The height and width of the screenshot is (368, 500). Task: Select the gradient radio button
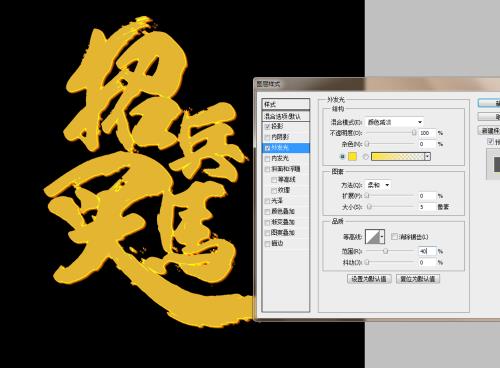[366, 156]
